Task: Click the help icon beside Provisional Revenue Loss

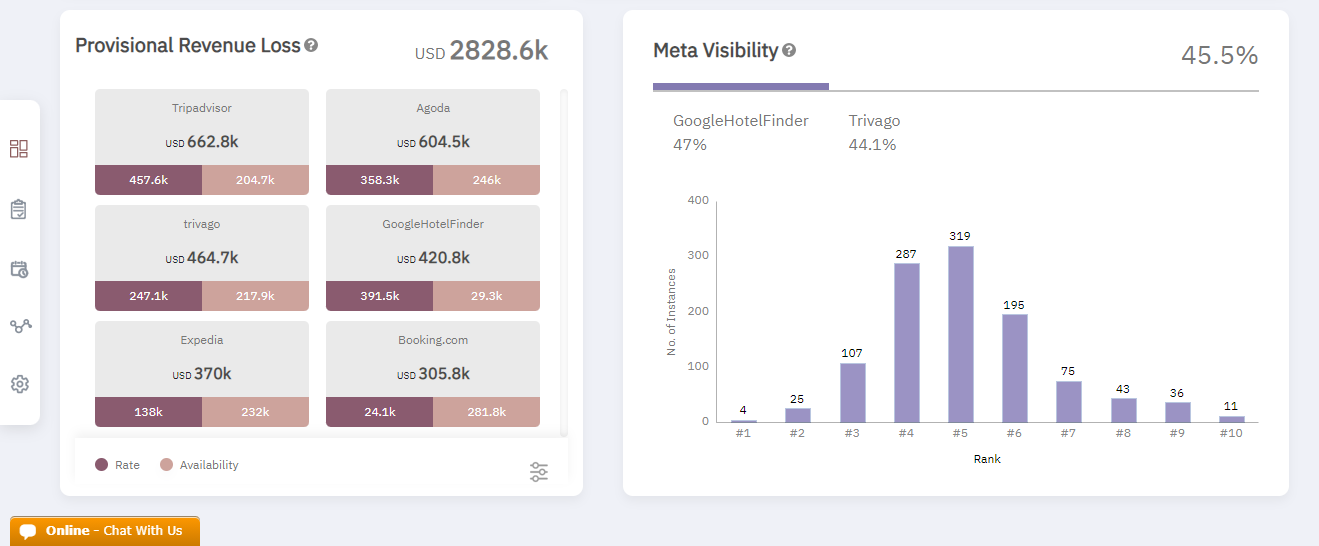Action: [311, 45]
